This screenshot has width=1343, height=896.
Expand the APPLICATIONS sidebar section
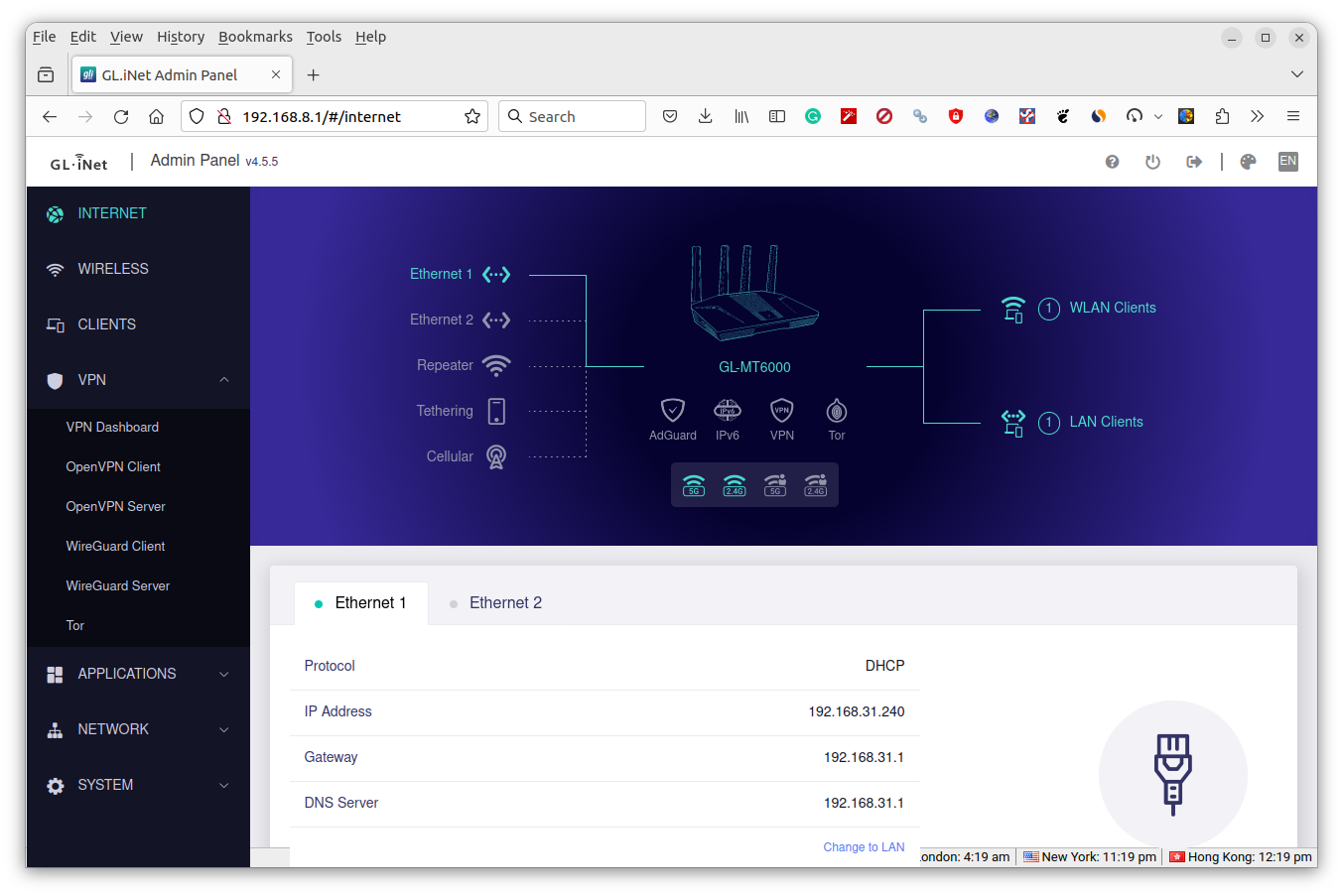[224, 674]
